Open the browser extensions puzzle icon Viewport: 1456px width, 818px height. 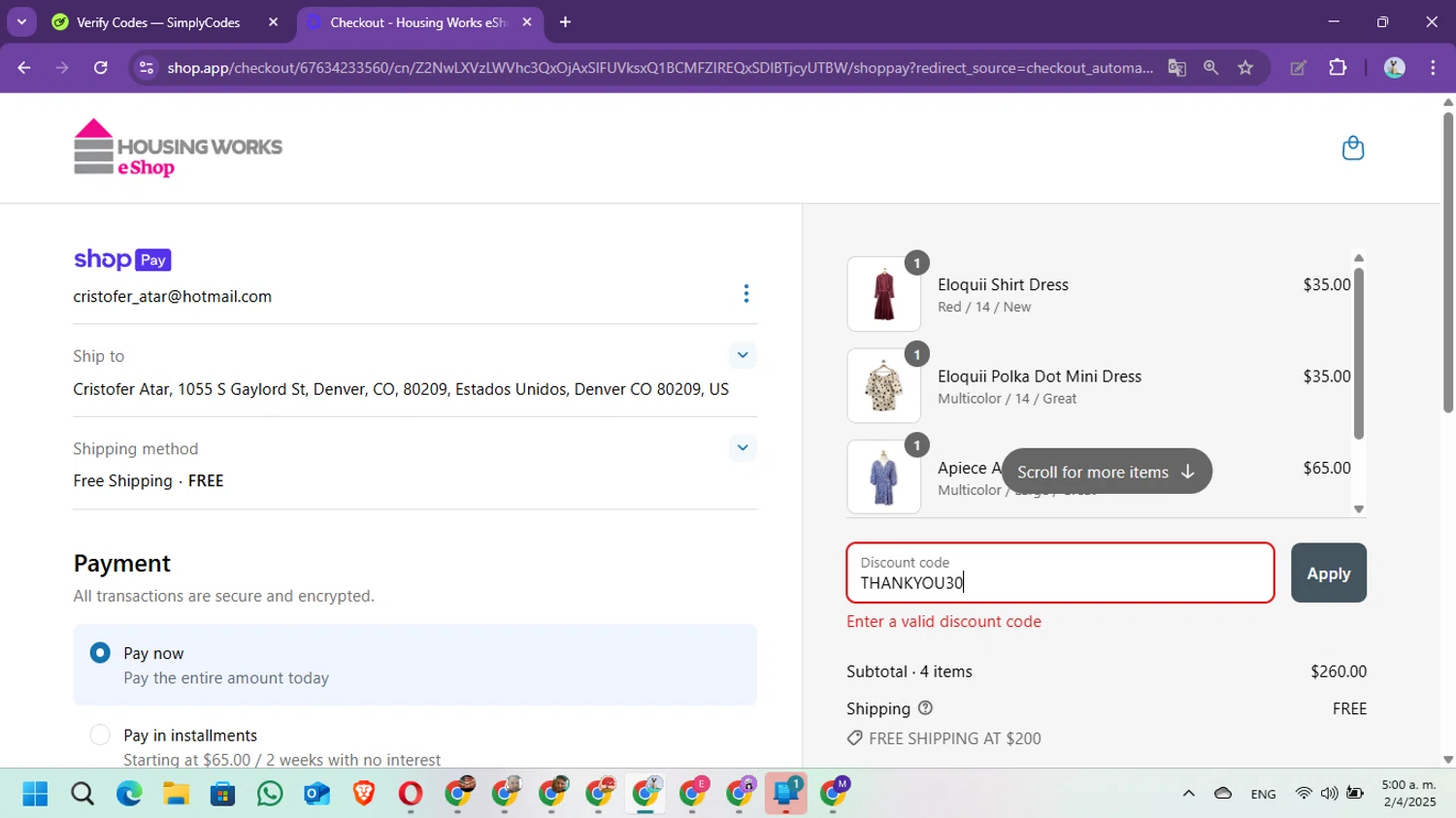(1338, 68)
